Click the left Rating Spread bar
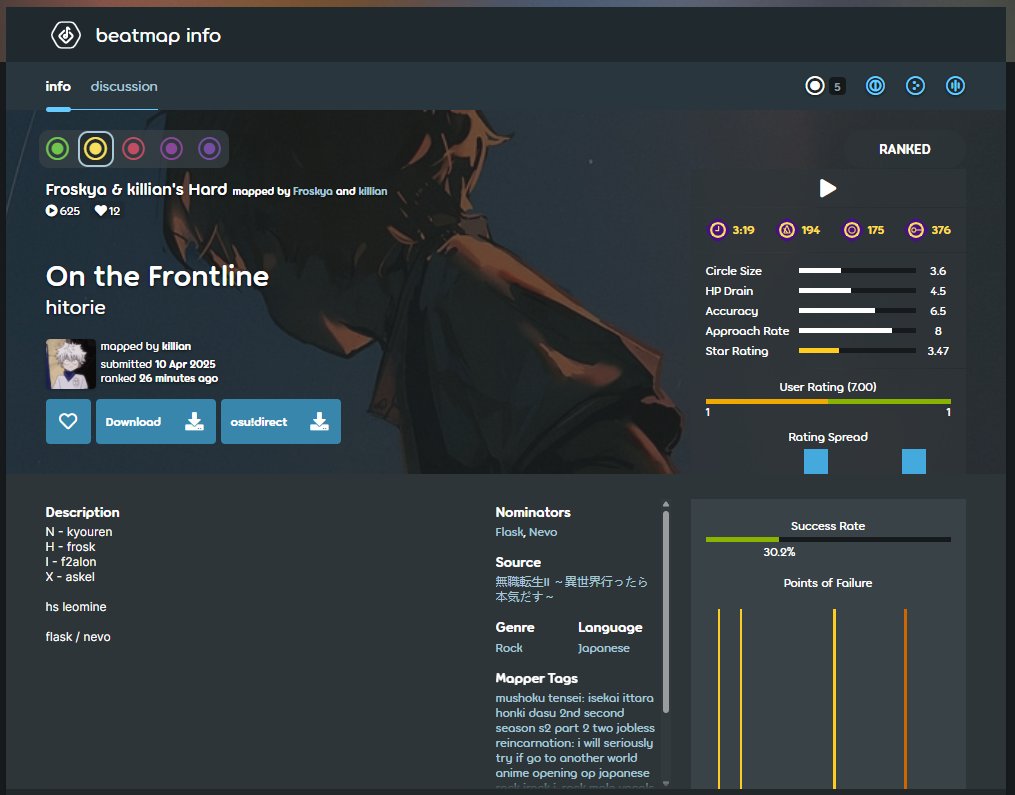This screenshot has width=1015, height=795. (816, 462)
